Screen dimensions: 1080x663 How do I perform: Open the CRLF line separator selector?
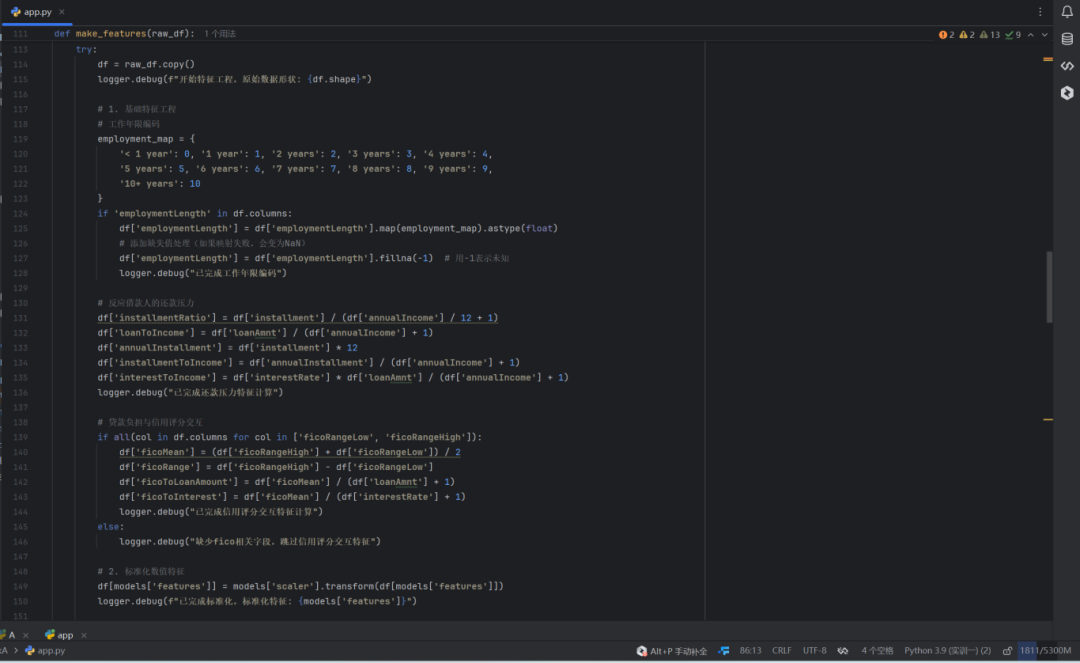pyautogui.click(x=781, y=651)
